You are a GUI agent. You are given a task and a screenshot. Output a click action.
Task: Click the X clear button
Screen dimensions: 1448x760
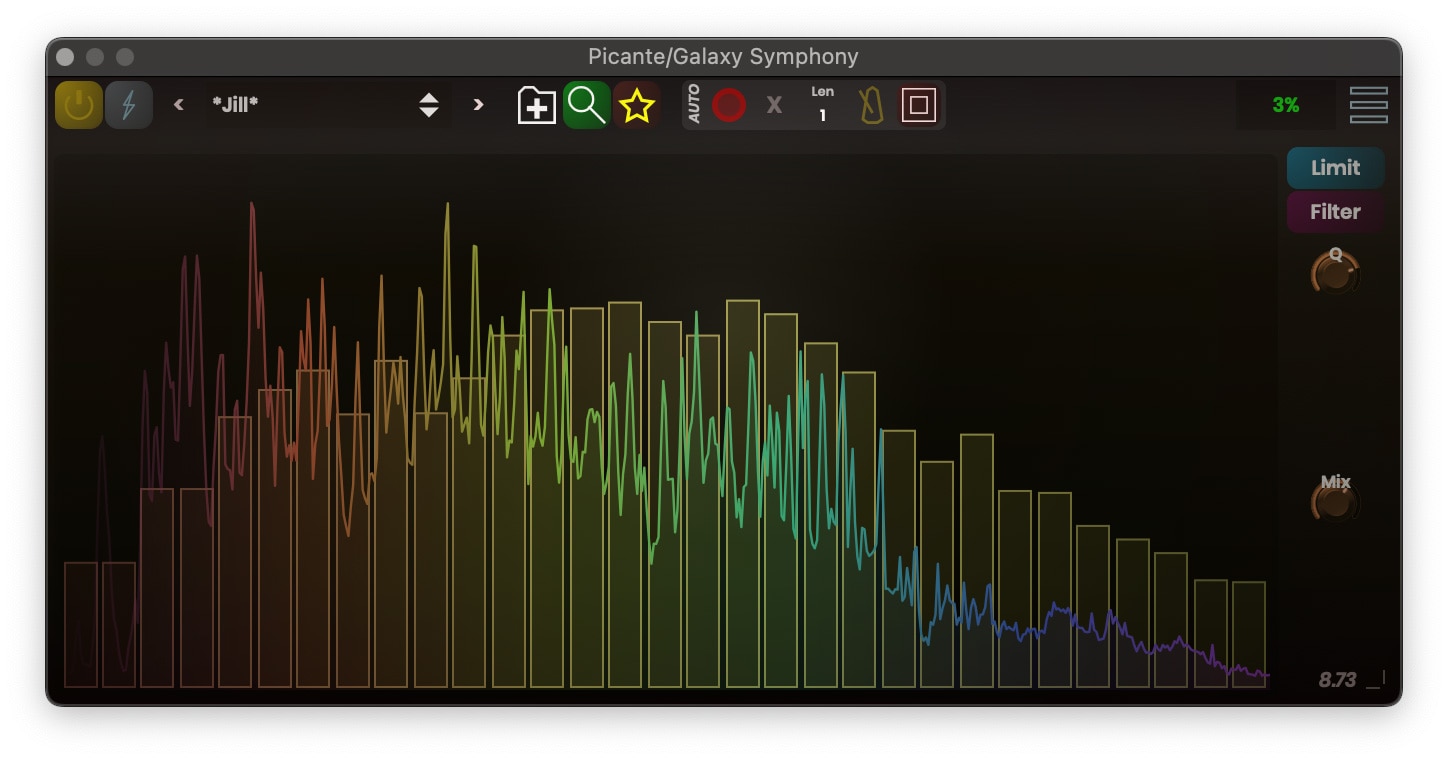[x=774, y=105]
